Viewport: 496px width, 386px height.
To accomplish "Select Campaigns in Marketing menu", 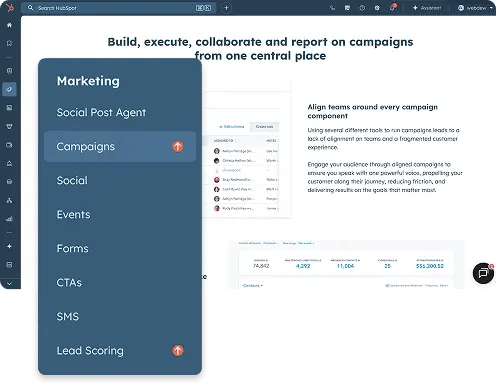I will [120, 146].
